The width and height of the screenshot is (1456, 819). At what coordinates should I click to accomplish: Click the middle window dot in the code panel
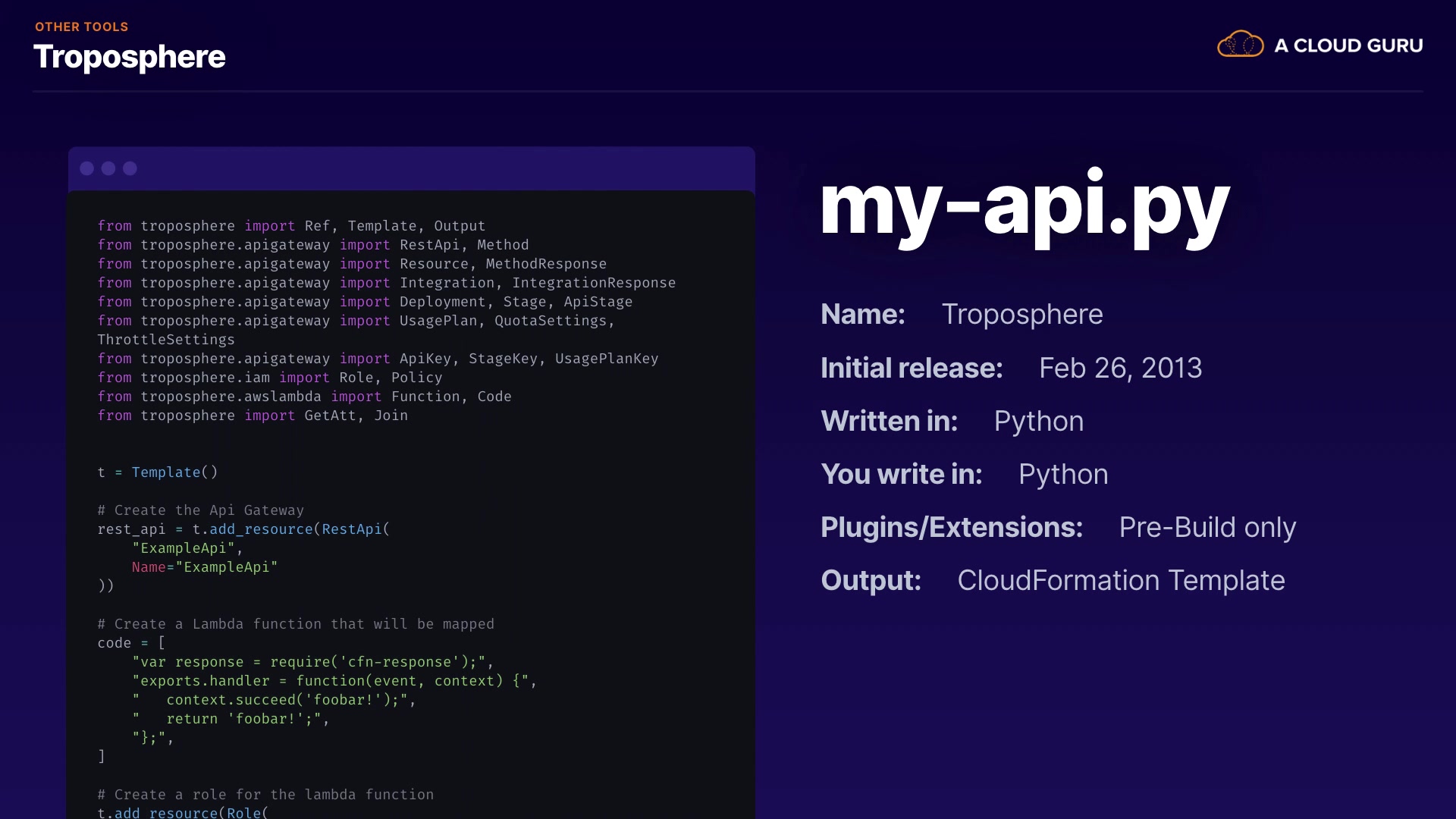point(108,168)
